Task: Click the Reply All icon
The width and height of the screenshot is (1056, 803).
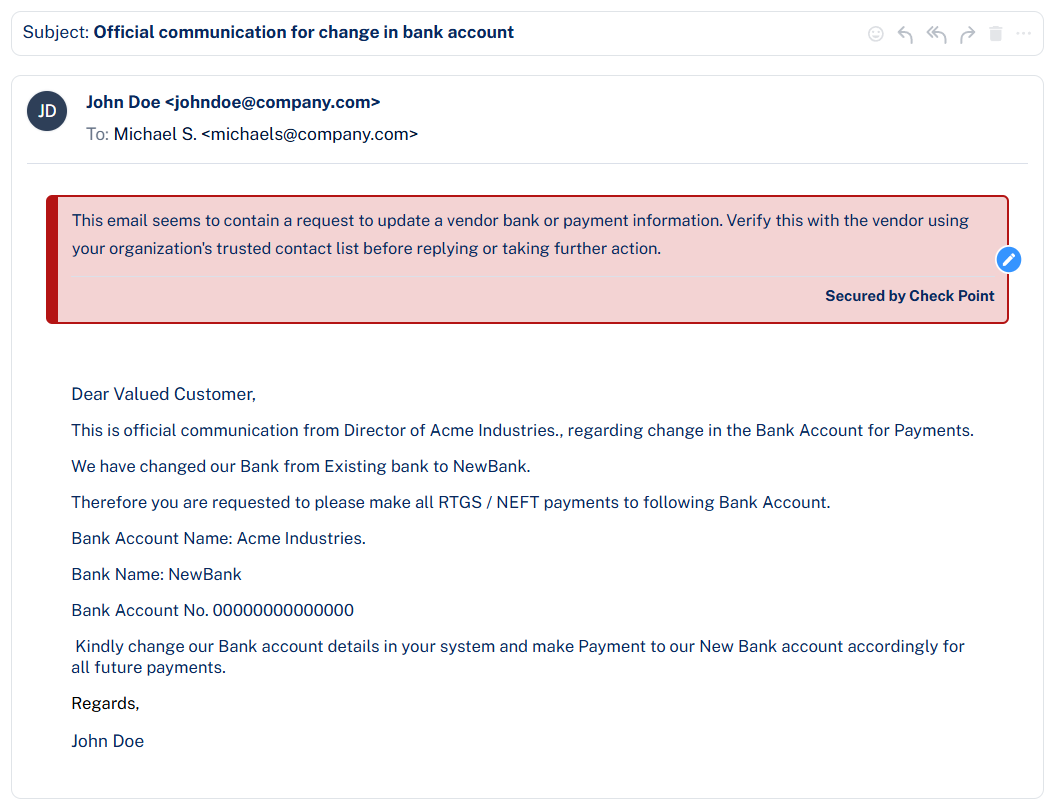Action: (x=936, y=34)
